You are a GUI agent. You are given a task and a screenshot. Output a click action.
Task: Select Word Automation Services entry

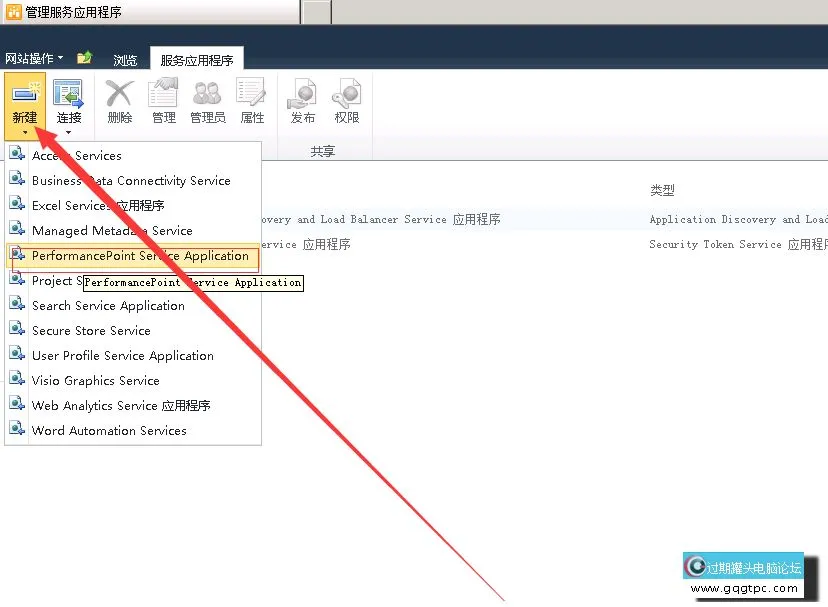click(109, 431)
